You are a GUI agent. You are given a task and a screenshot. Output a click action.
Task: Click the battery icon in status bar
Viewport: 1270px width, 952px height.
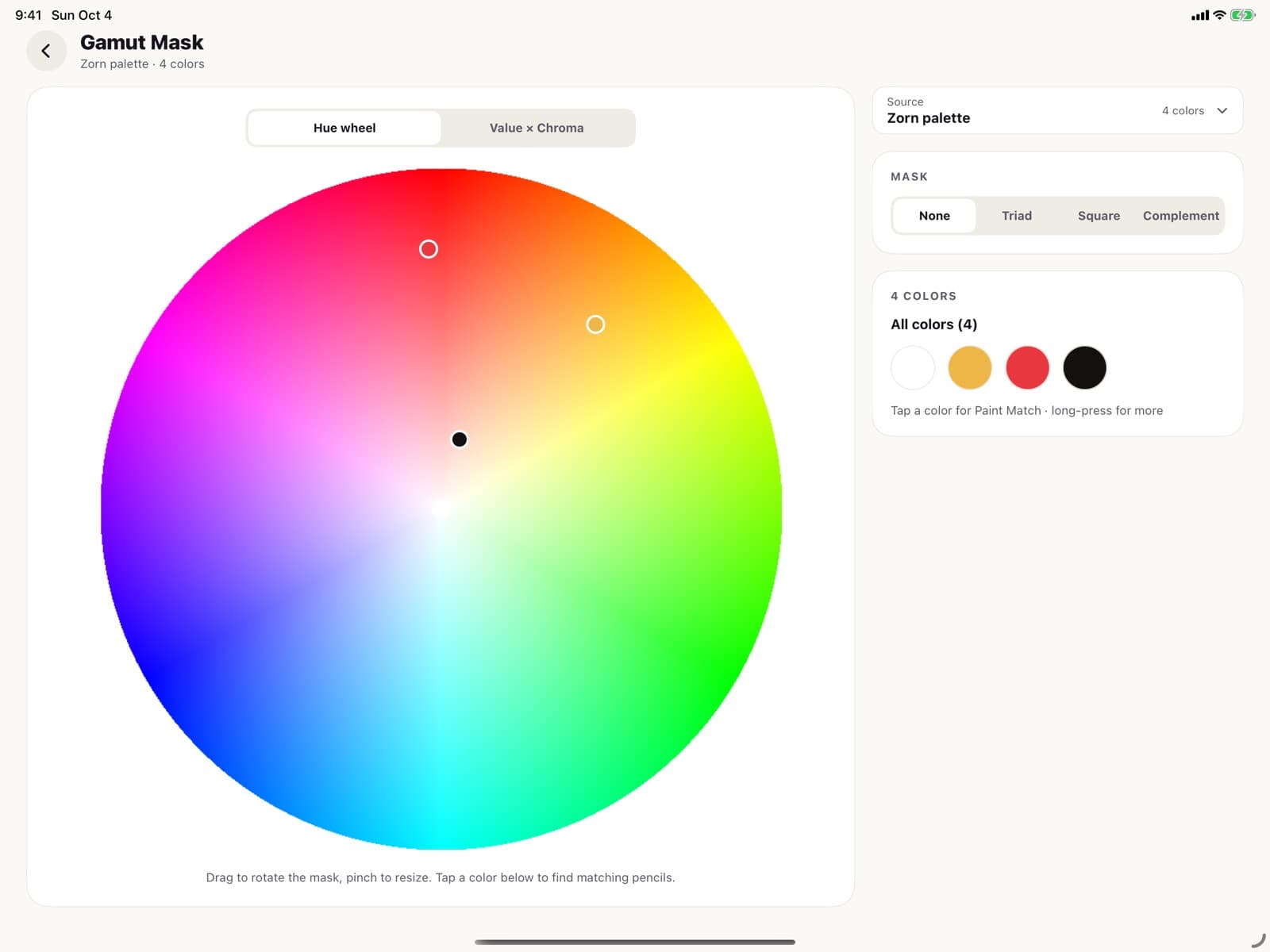pos(1243,15)
